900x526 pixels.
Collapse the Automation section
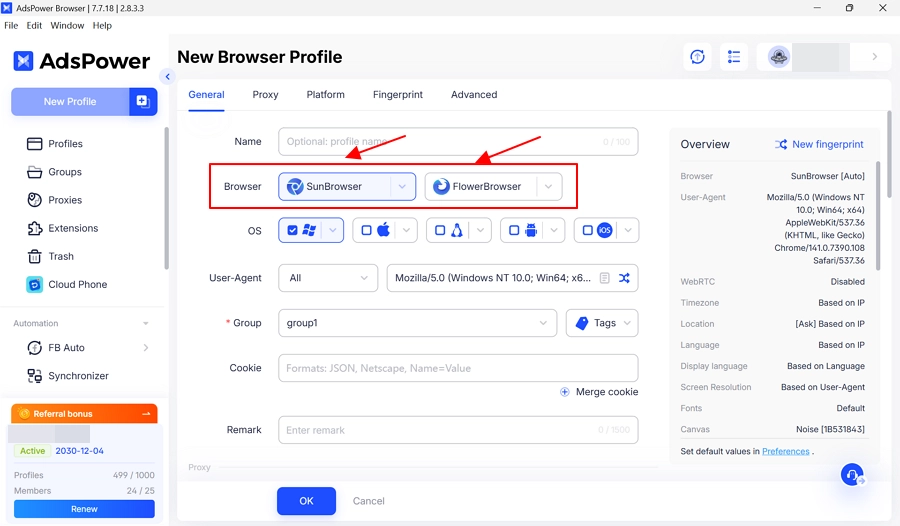[145, 323]
